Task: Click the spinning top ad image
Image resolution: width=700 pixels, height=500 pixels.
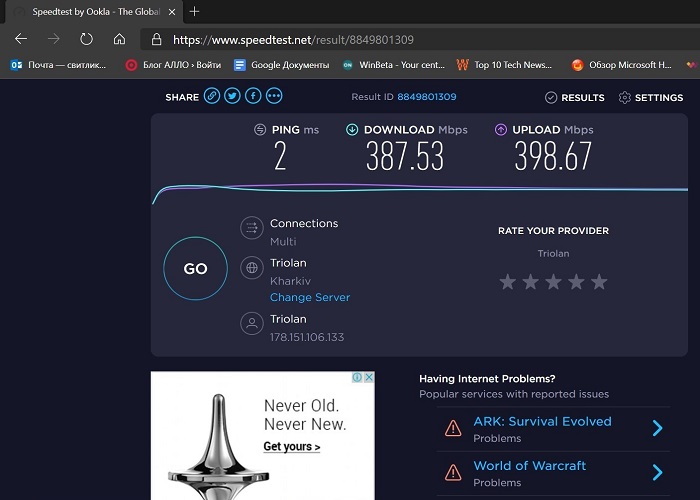Action: [218, 446]
